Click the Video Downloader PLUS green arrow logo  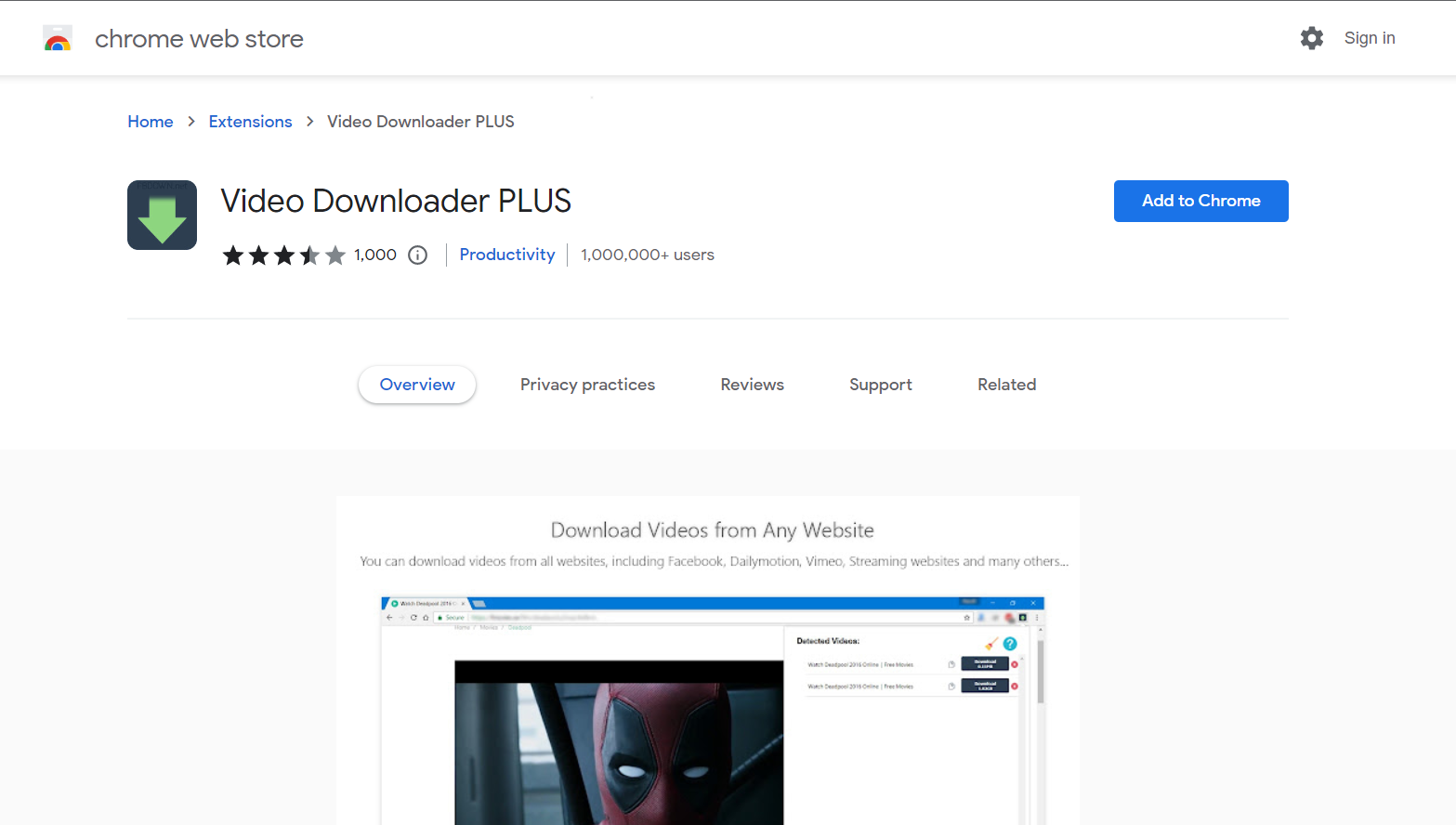[162, 215]
